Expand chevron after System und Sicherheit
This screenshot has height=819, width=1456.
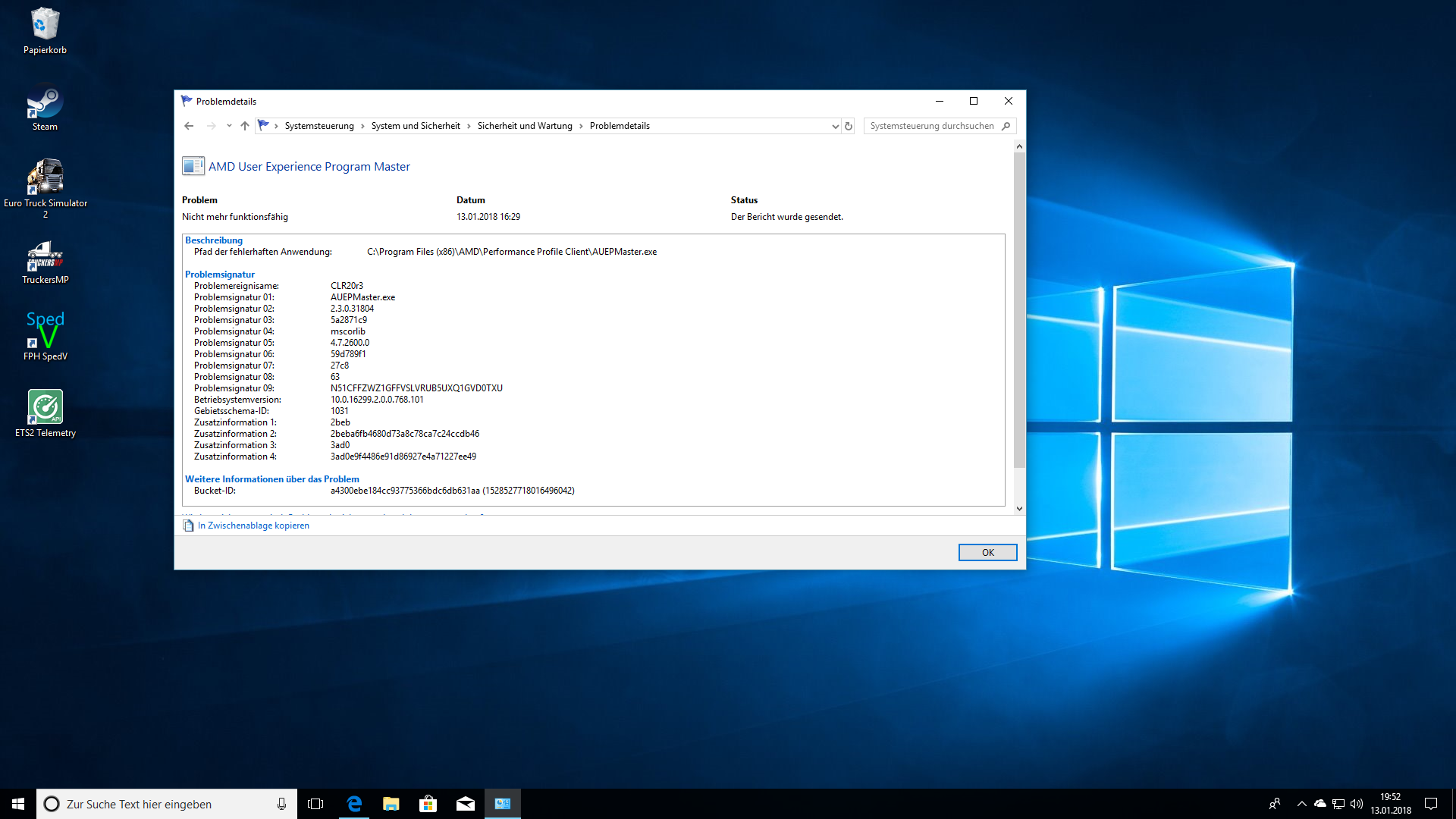coord(469,126)
